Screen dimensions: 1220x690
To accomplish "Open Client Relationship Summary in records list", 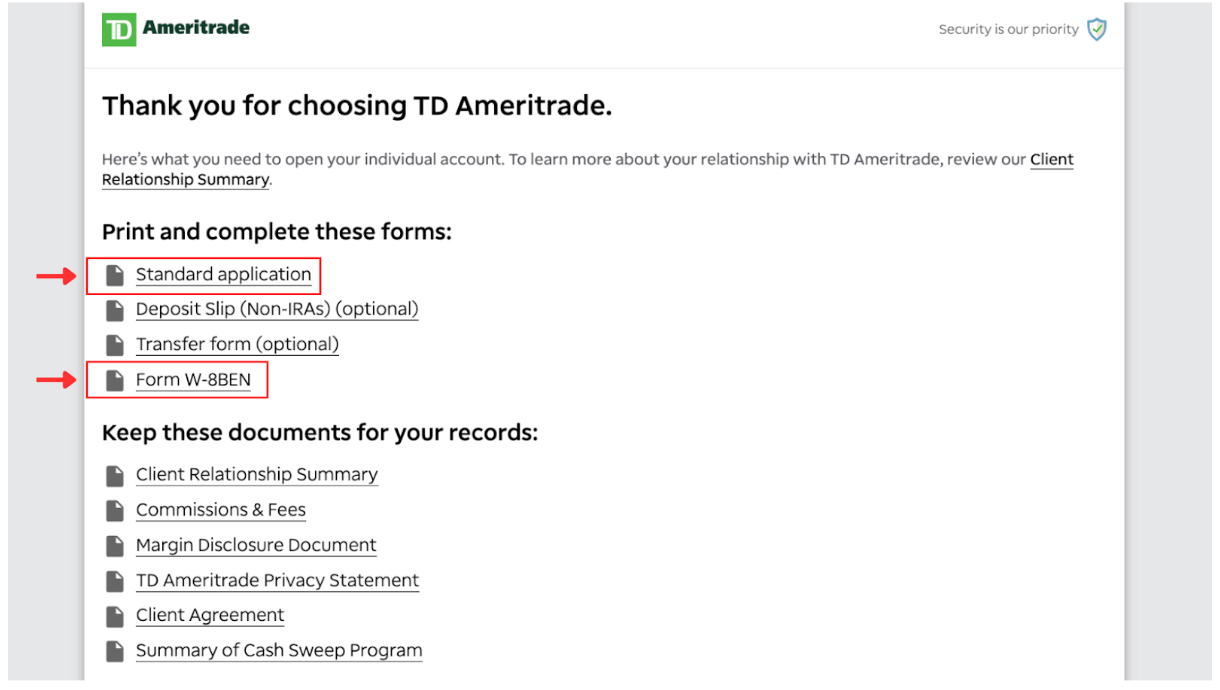I will 257,474.
